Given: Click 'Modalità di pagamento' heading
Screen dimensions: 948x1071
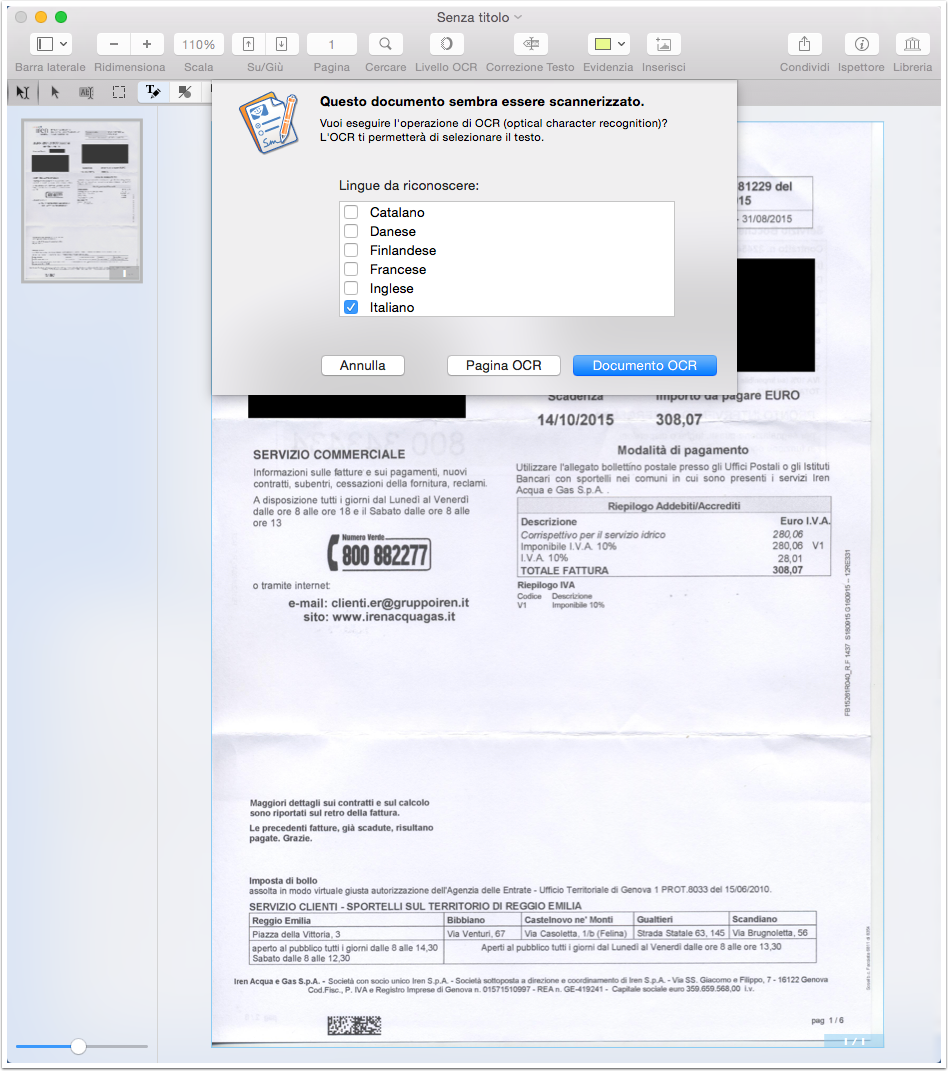Looking at the screenshot, I should point(683,450).
